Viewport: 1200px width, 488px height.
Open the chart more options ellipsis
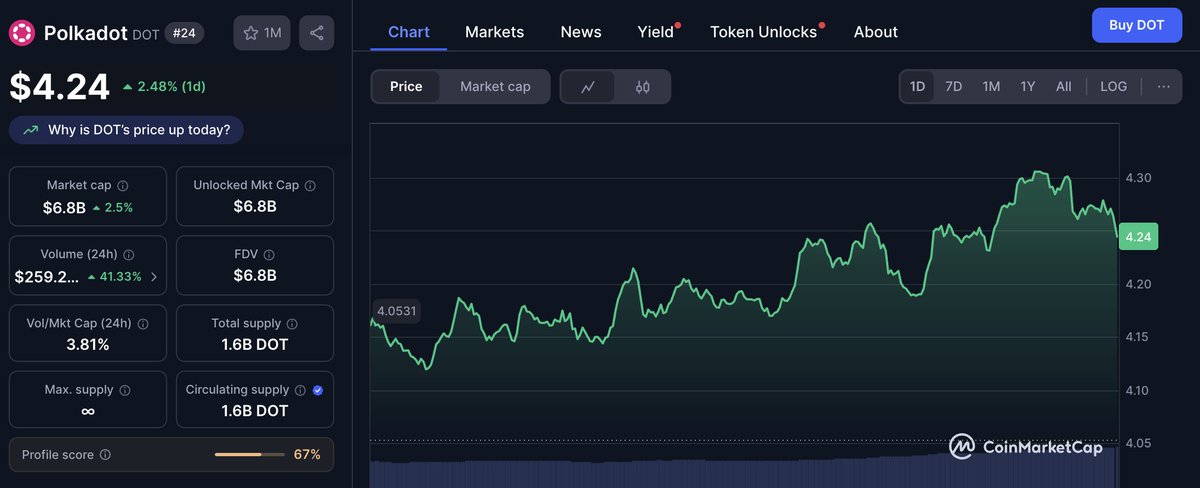coord(1163,87)
